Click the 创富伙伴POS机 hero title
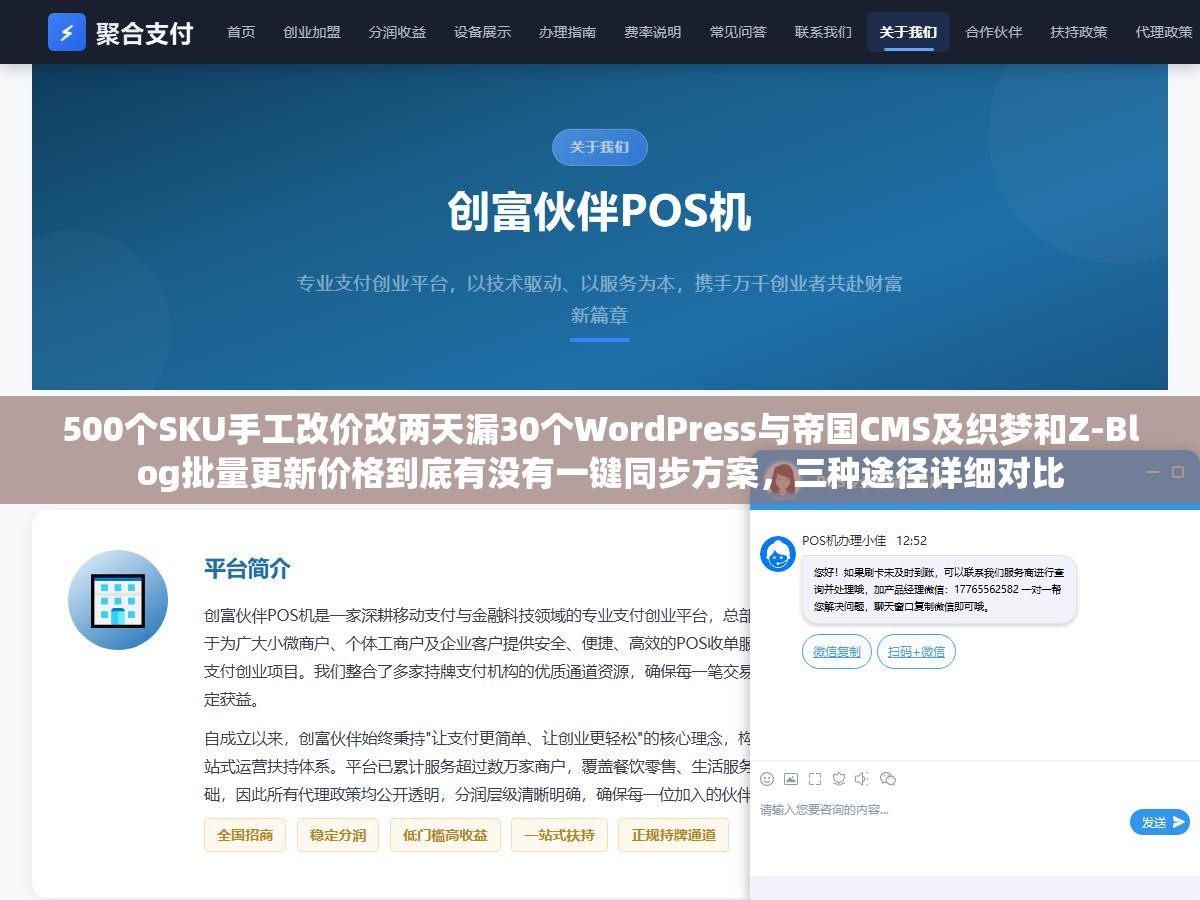 coord(600,211)
